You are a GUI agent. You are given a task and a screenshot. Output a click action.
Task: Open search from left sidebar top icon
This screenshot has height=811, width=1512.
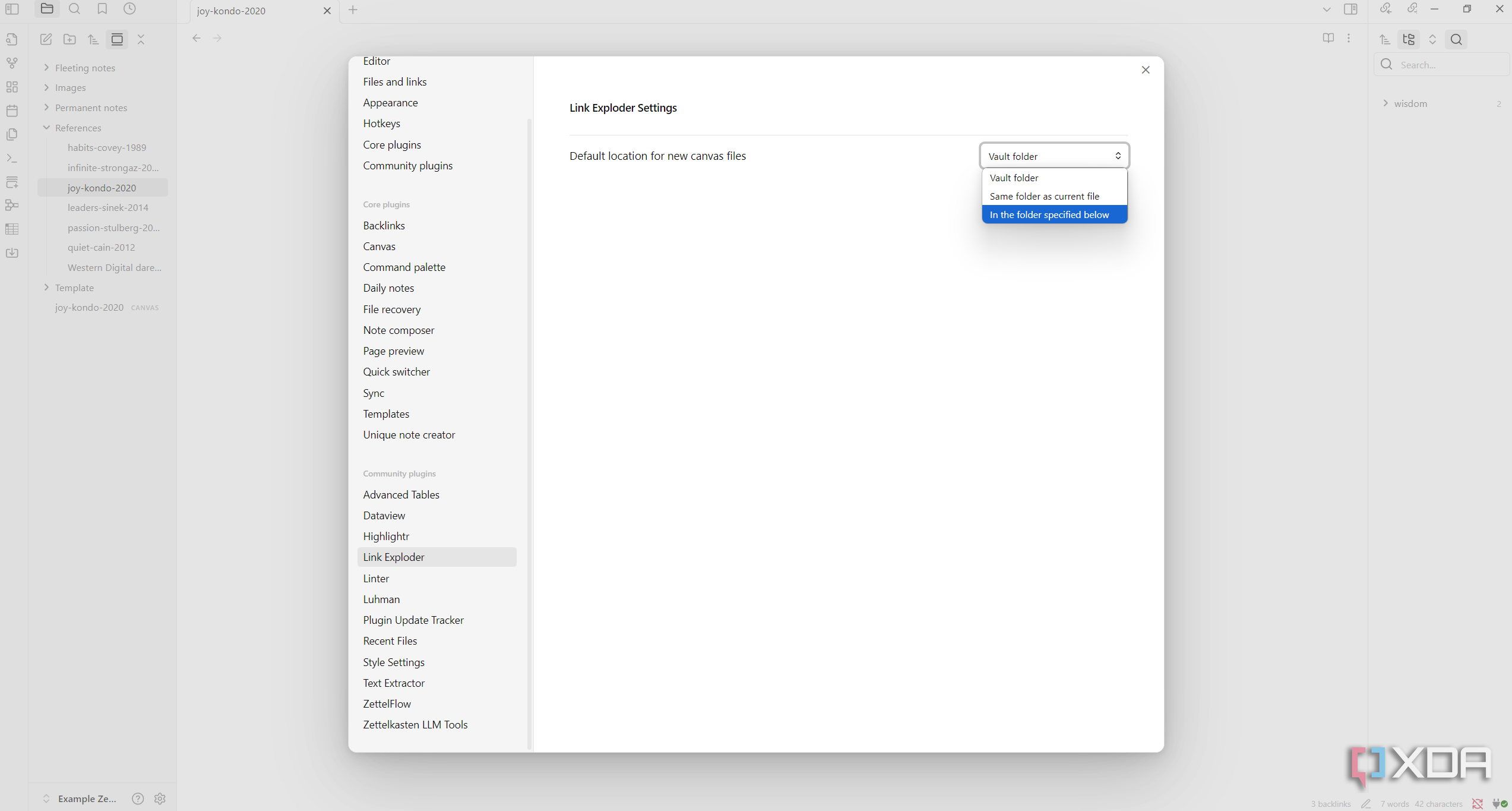[74, 9]
